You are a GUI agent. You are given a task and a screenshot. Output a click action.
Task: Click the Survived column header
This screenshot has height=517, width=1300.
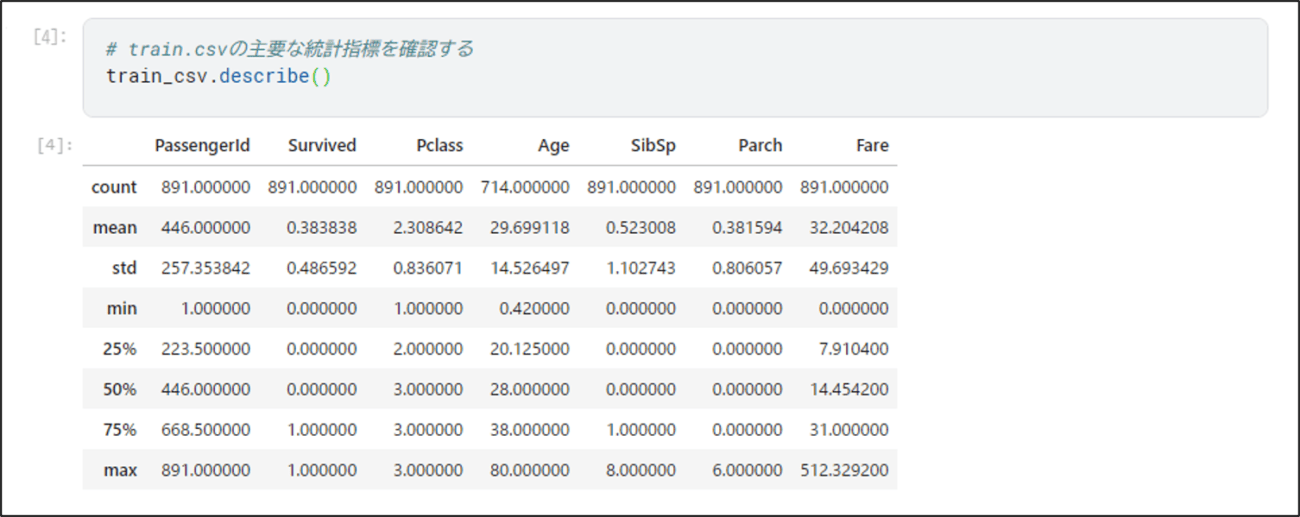(x=322, y=145)
